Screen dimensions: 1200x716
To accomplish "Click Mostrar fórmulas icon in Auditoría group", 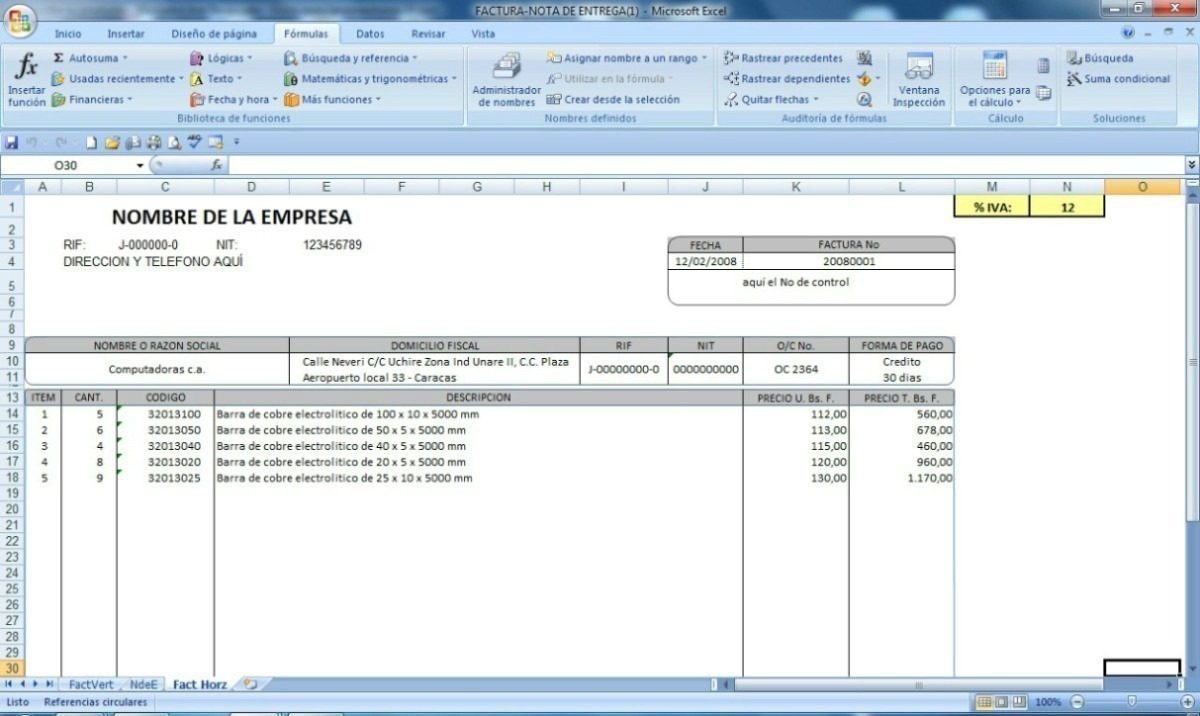I will pos(865,58).
